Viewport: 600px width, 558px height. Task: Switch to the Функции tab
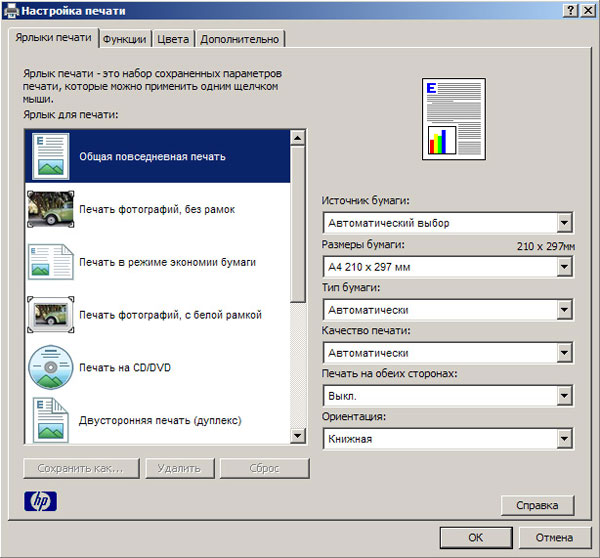tap(125, 39)
